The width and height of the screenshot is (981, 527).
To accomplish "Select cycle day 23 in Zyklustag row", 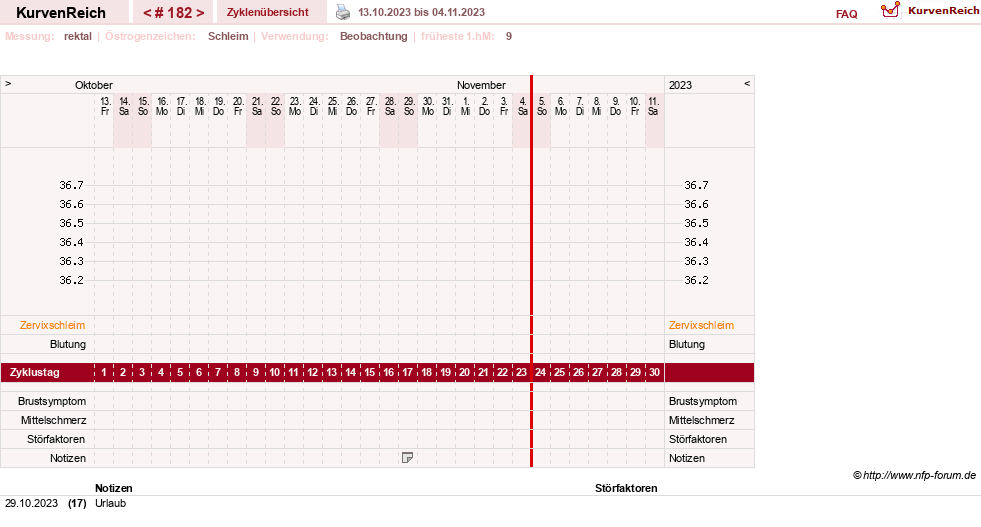I will [521, 372].
